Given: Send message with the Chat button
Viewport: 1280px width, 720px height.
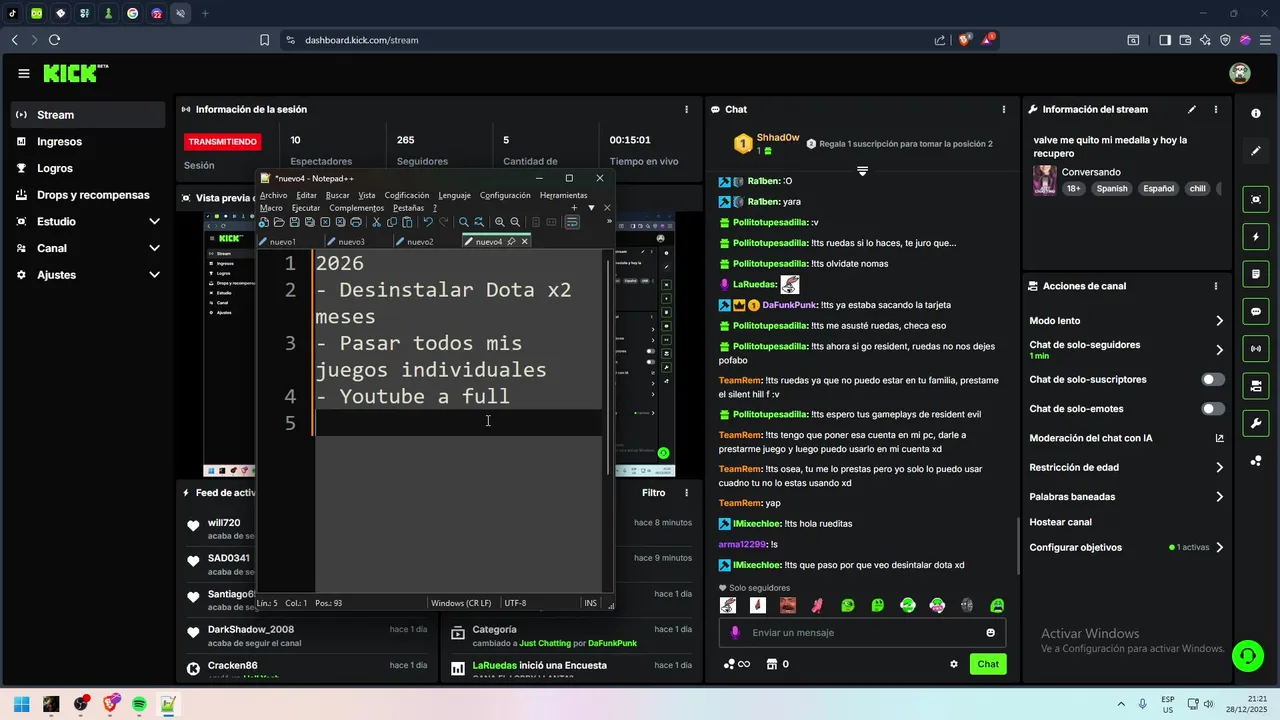Looking at the screenshot, I should tap(988, 664).
